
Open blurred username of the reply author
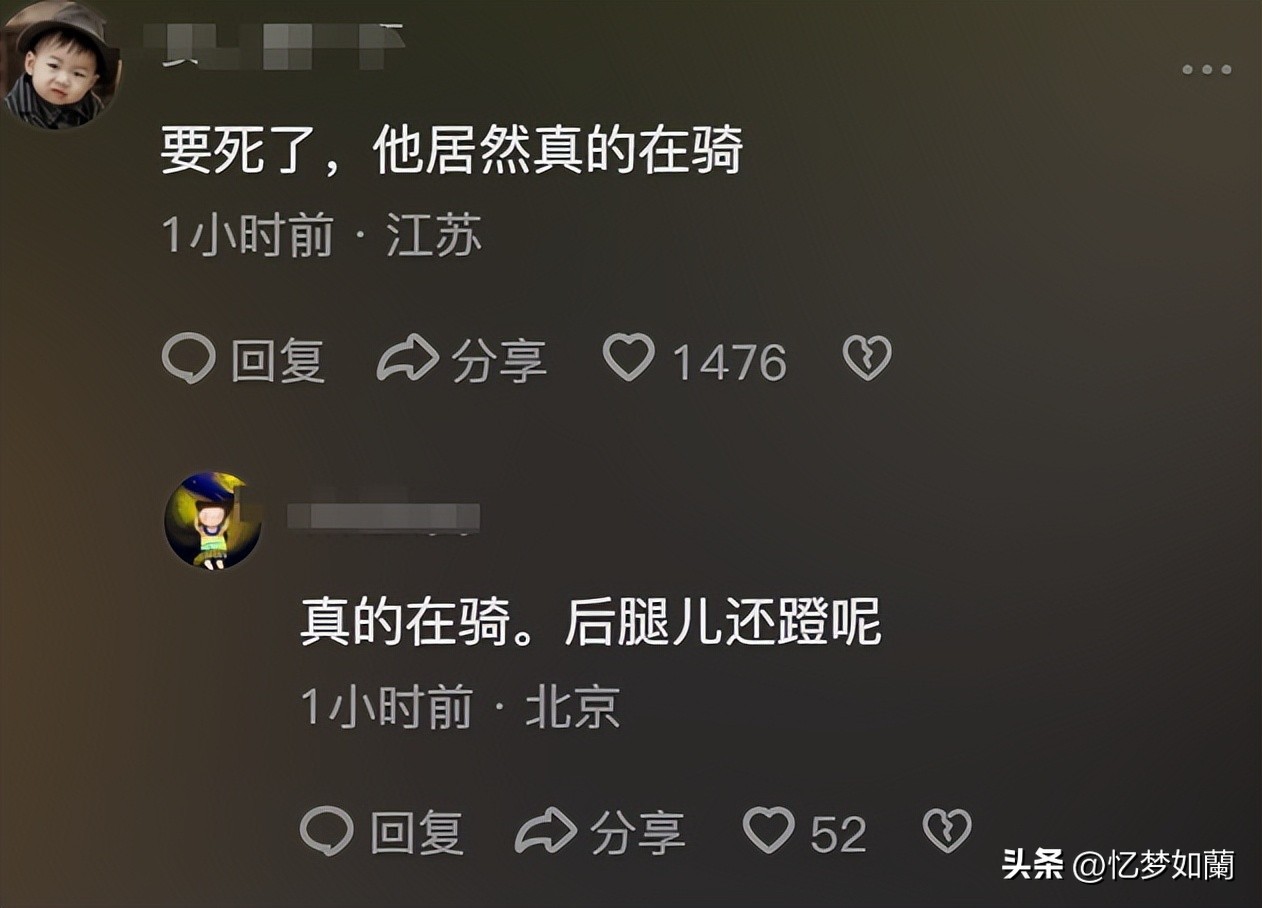coord(383,517)
